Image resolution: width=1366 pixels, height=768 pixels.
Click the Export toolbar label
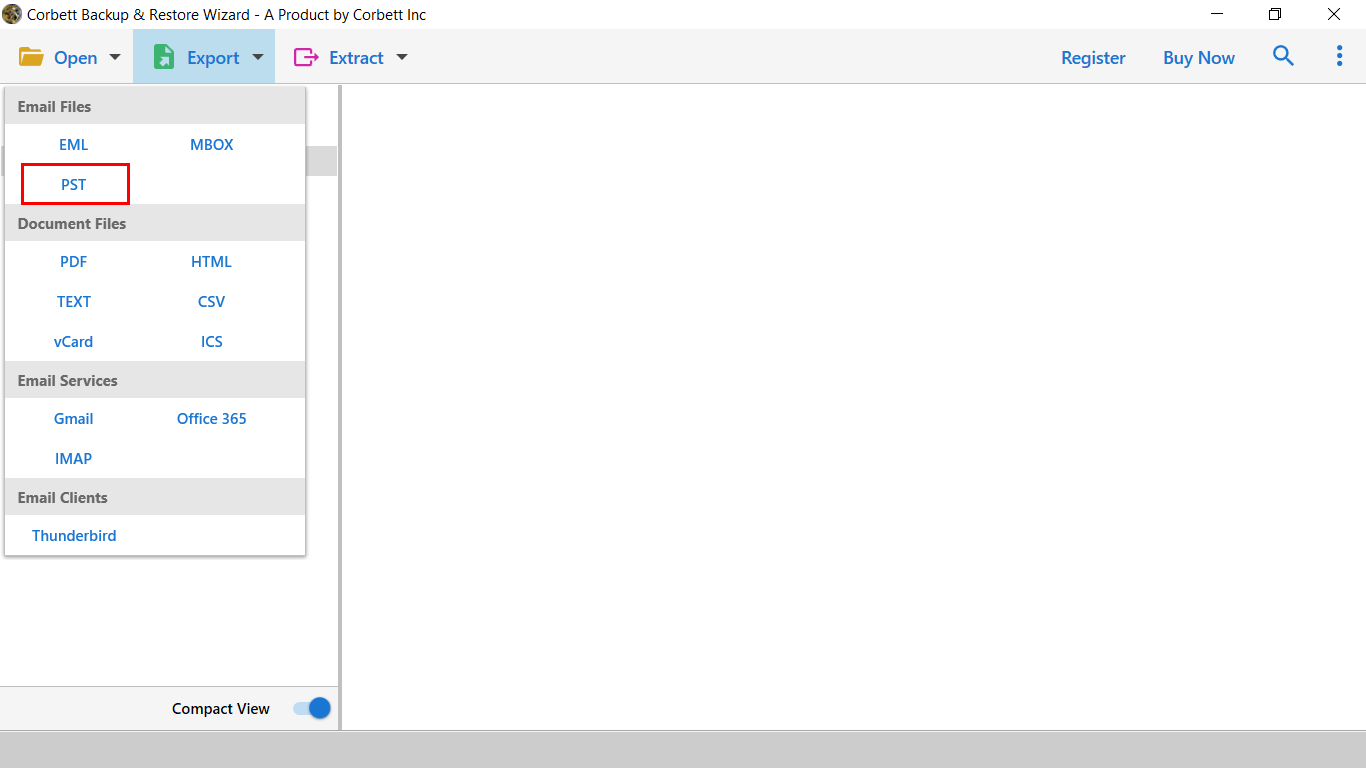pyautogui.click(x=213, y=58)
